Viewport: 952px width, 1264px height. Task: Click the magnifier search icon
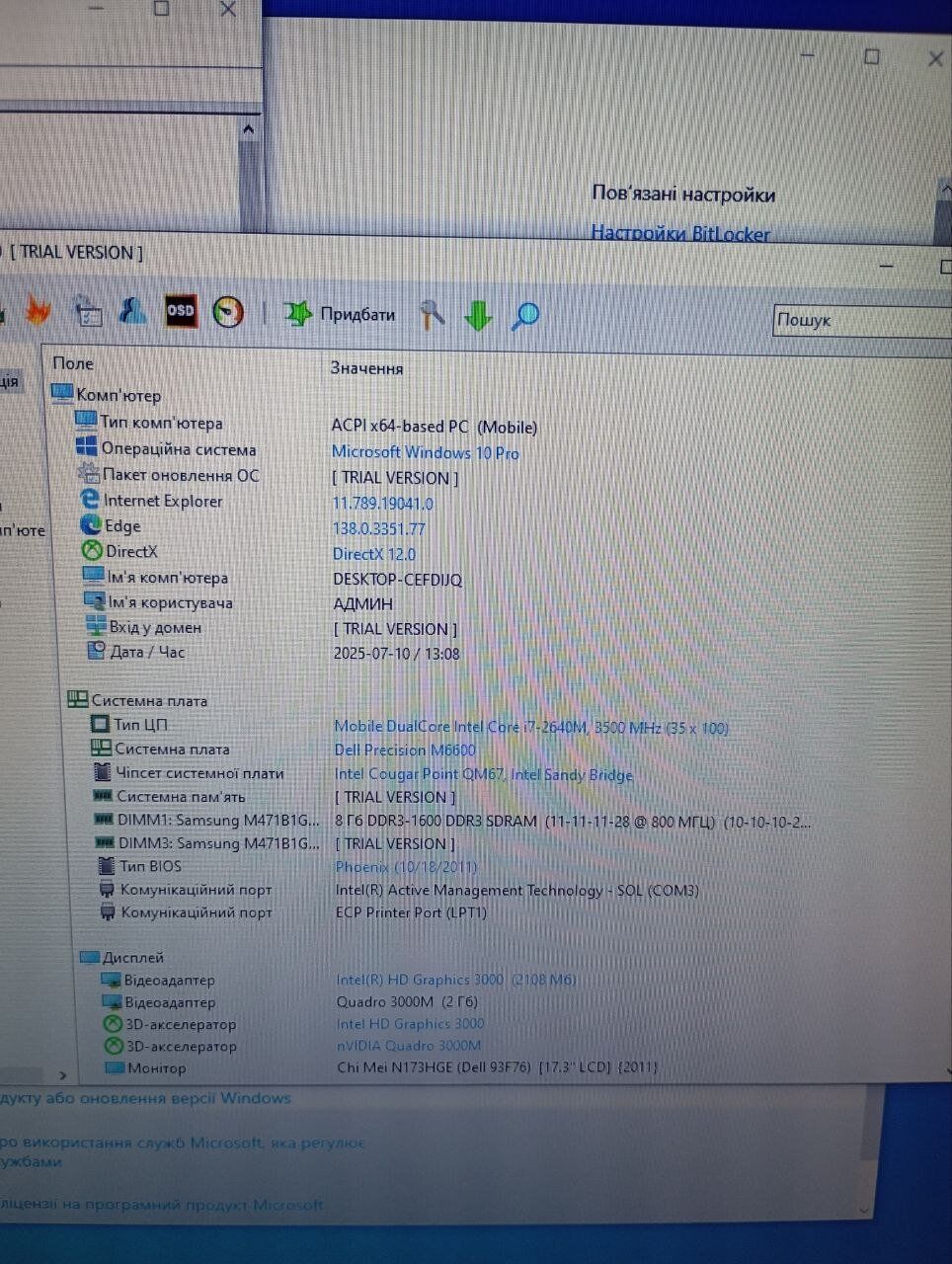(525, 316)
